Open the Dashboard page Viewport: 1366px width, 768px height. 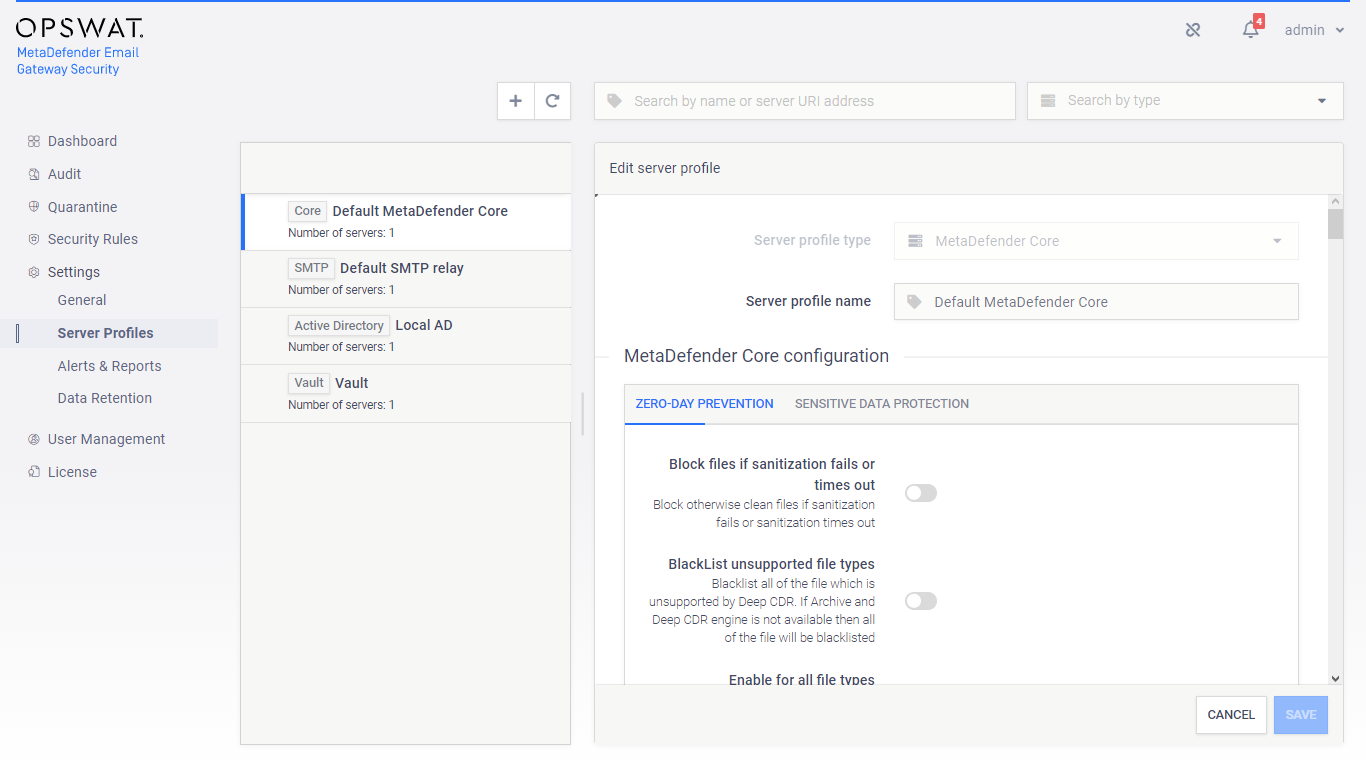82,141
